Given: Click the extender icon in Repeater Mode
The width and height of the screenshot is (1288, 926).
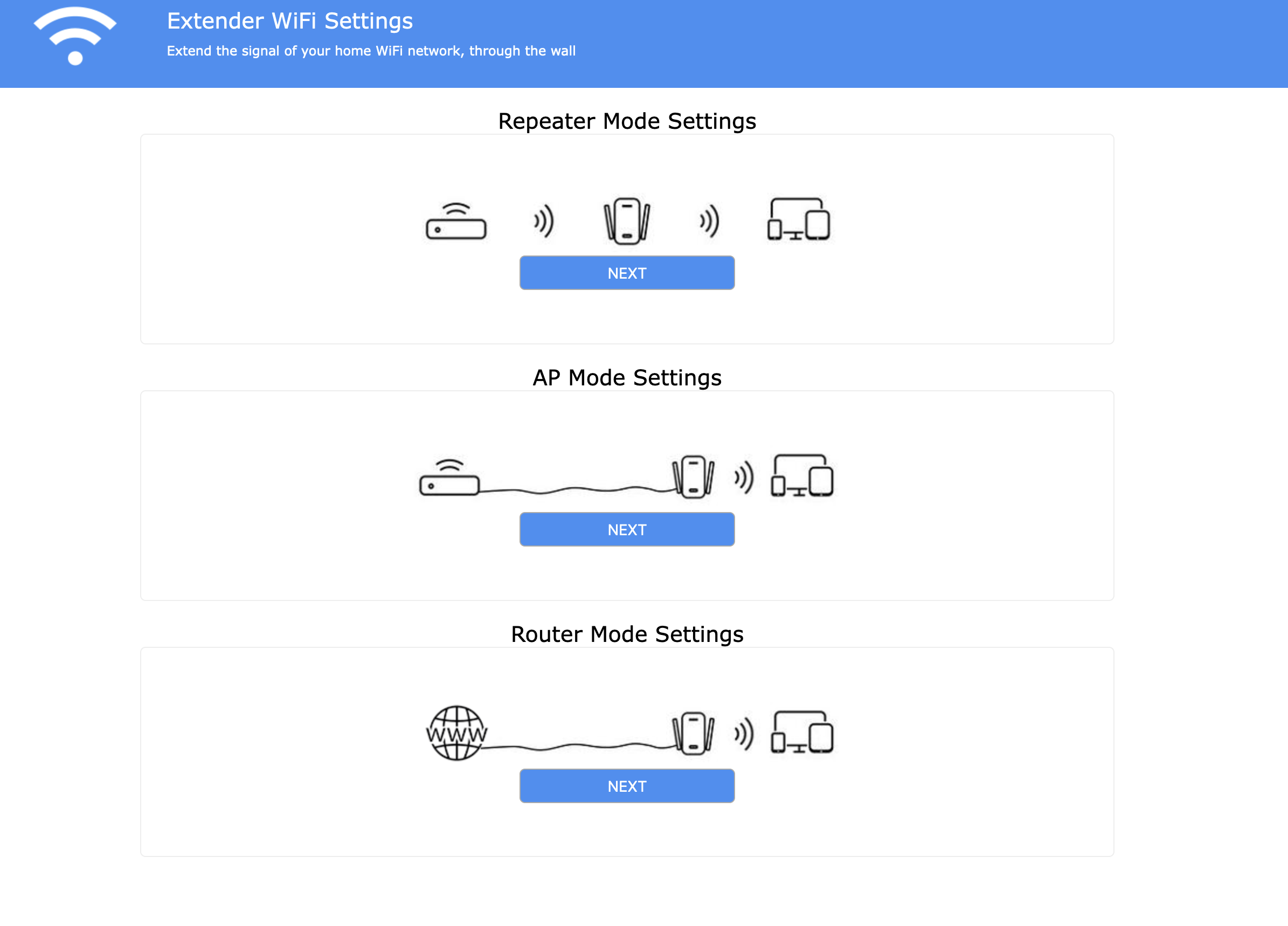Looking at the screenshot, I should (x=626, y=221).
